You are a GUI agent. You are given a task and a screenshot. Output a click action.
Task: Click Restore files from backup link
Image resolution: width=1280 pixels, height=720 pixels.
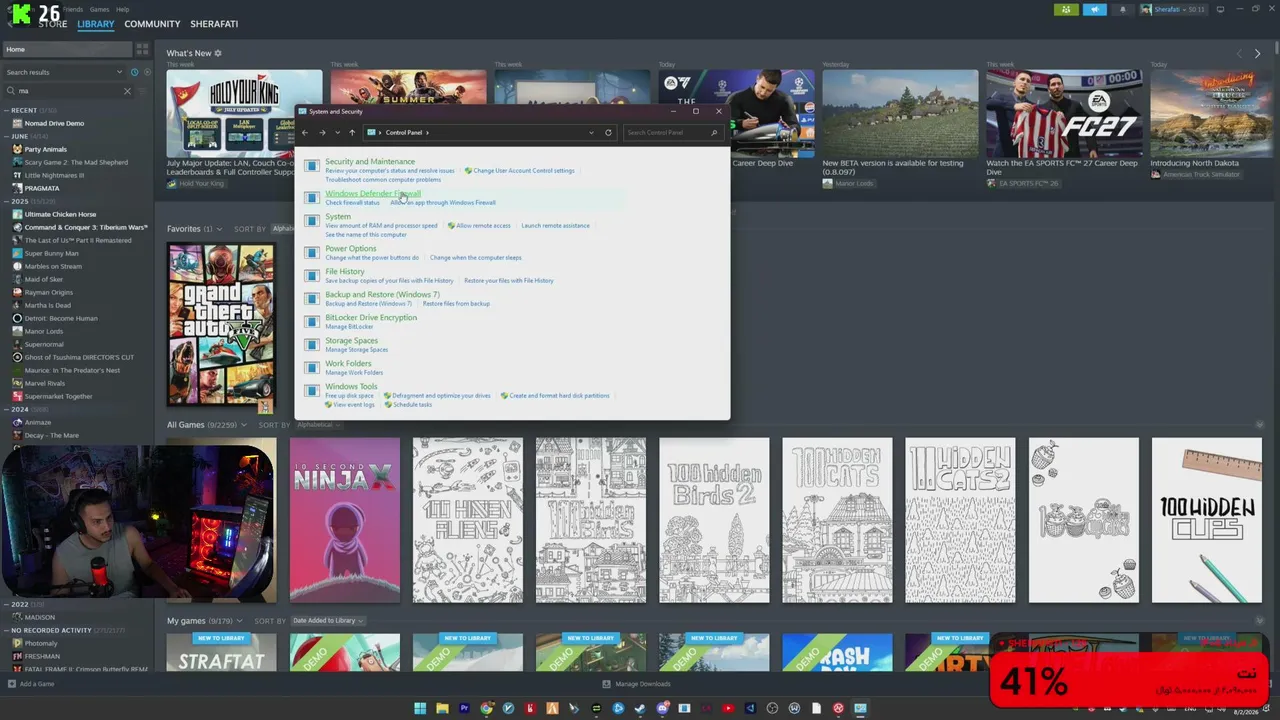pos(456,304)
